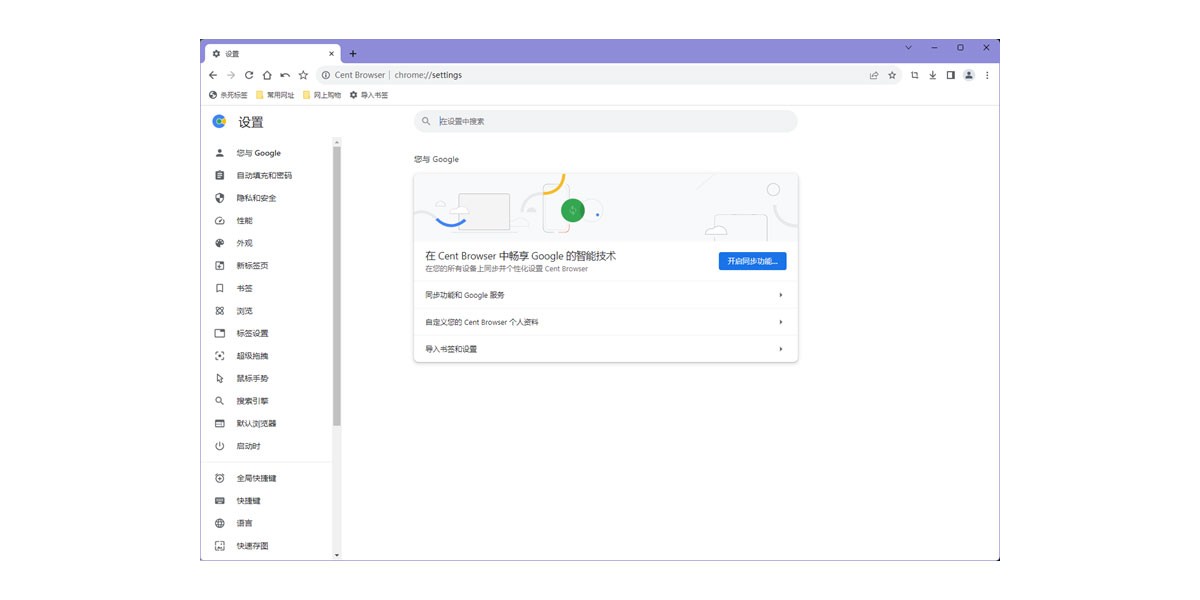Image resolution: width=1200 pixels, height=600 pixels.
Task: Click the 默认浏览器 window icon
Action: click(x=220, y=423)
